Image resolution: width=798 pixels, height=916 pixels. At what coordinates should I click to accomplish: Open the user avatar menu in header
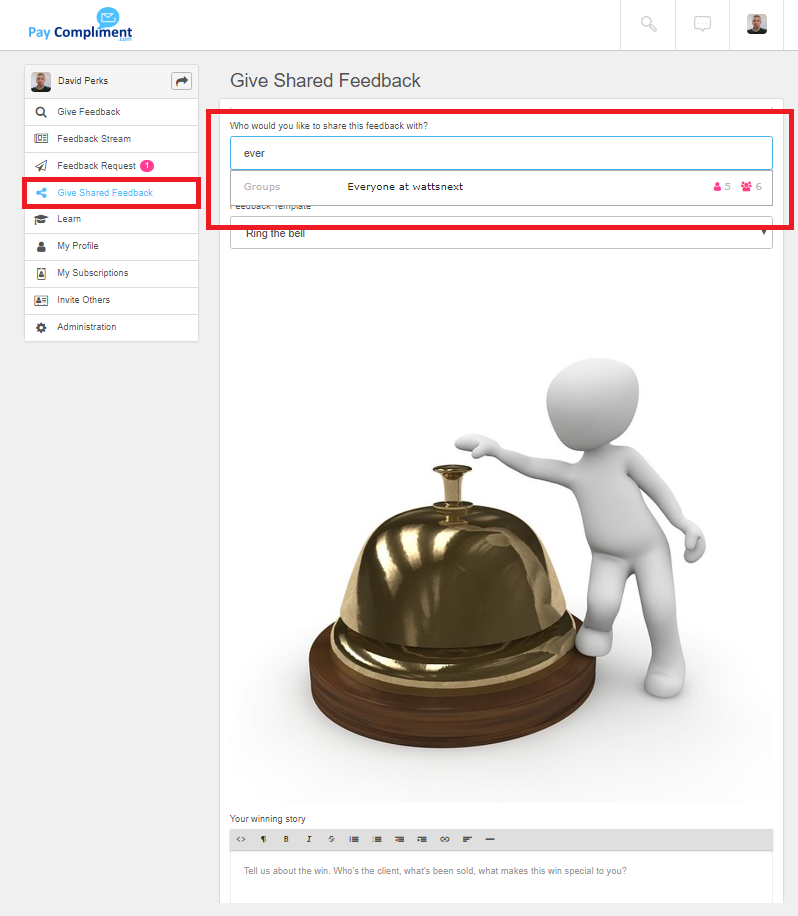(x=757, y=24)
